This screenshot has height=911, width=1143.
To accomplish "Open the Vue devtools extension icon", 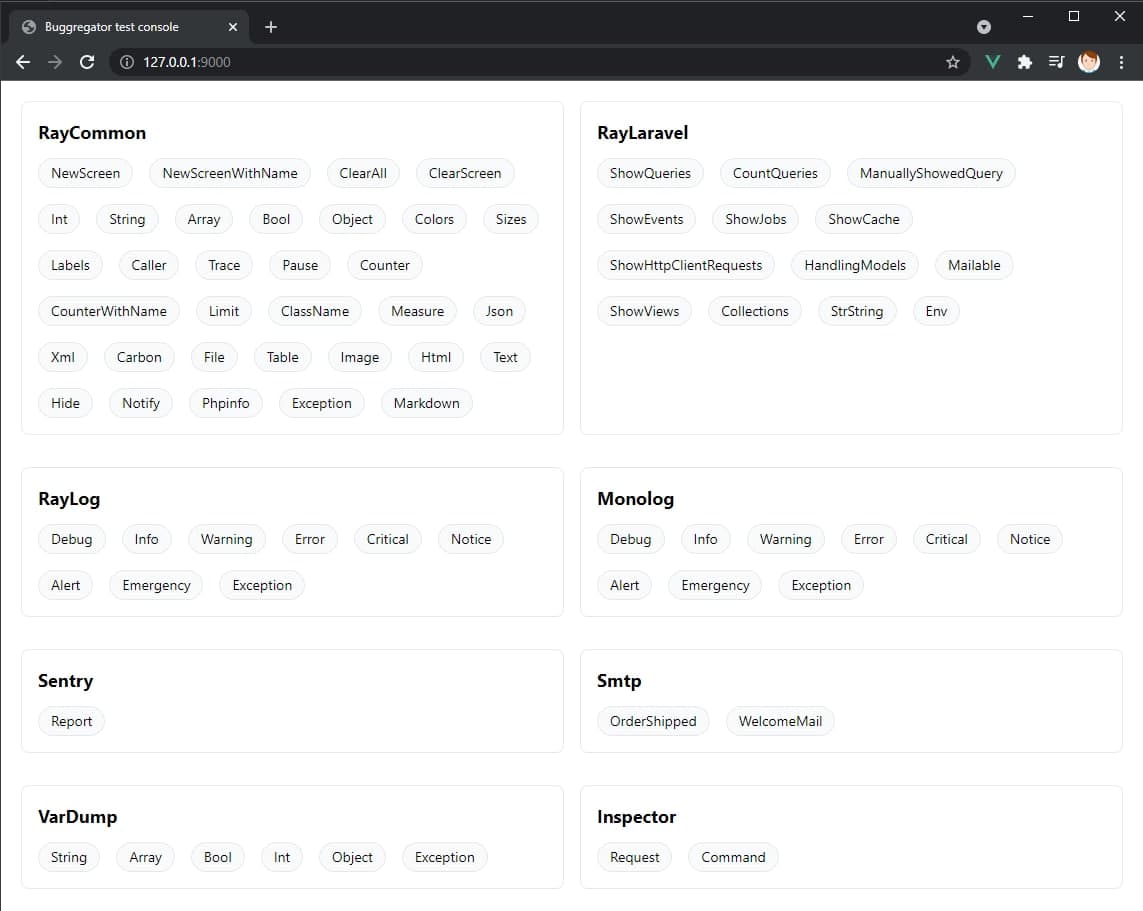I will click(992, 62).
